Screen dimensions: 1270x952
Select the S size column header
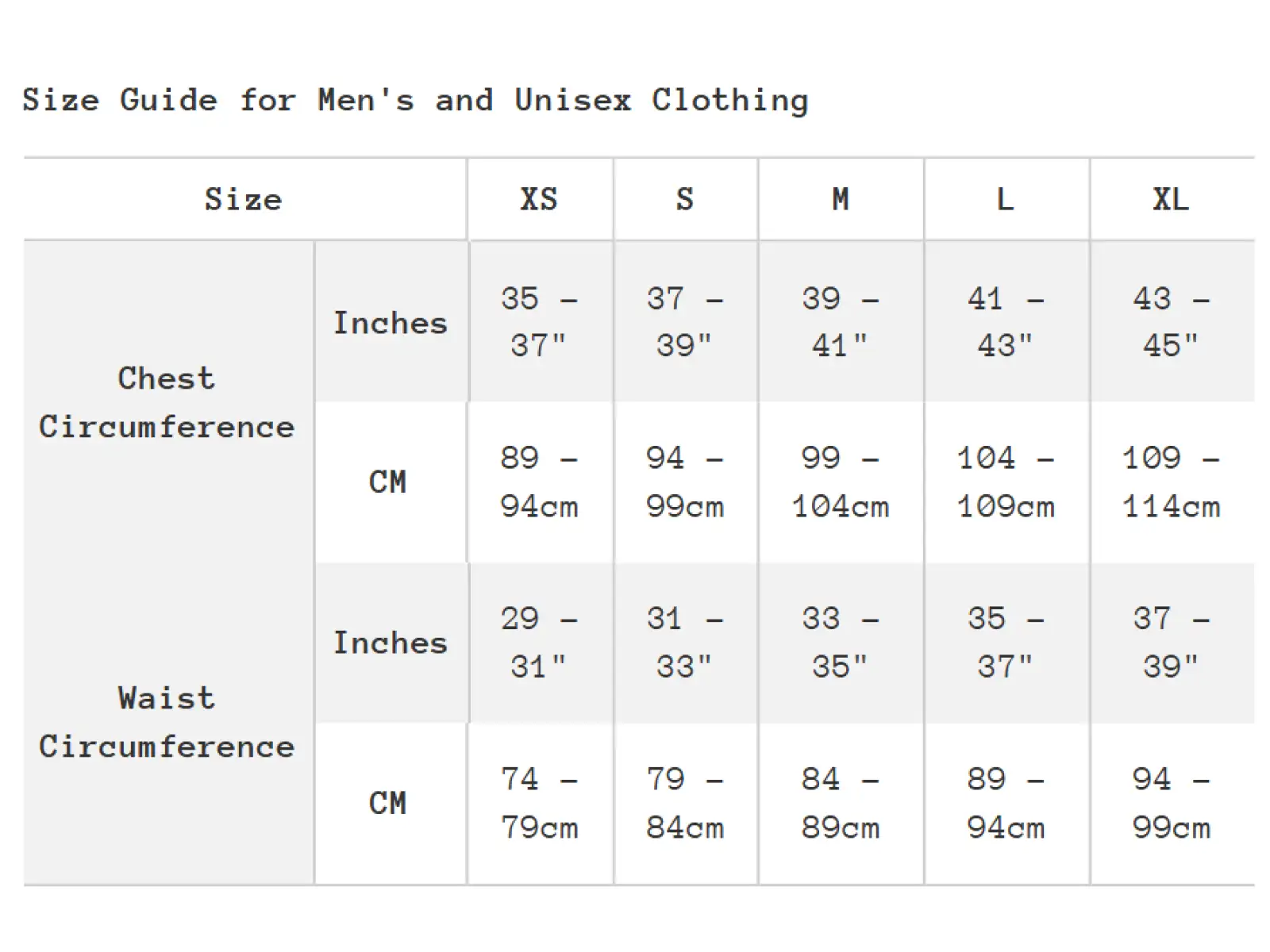tap(685, 199)
